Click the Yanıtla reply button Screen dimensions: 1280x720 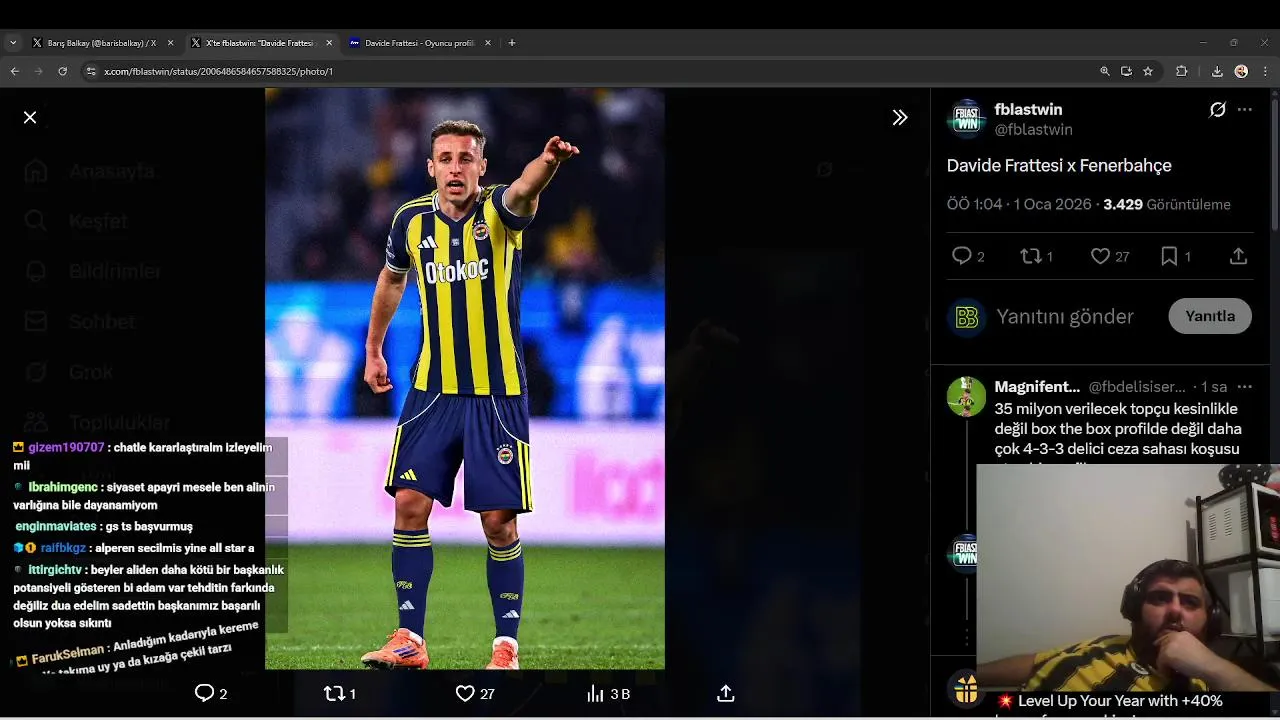coord(1210,316)
